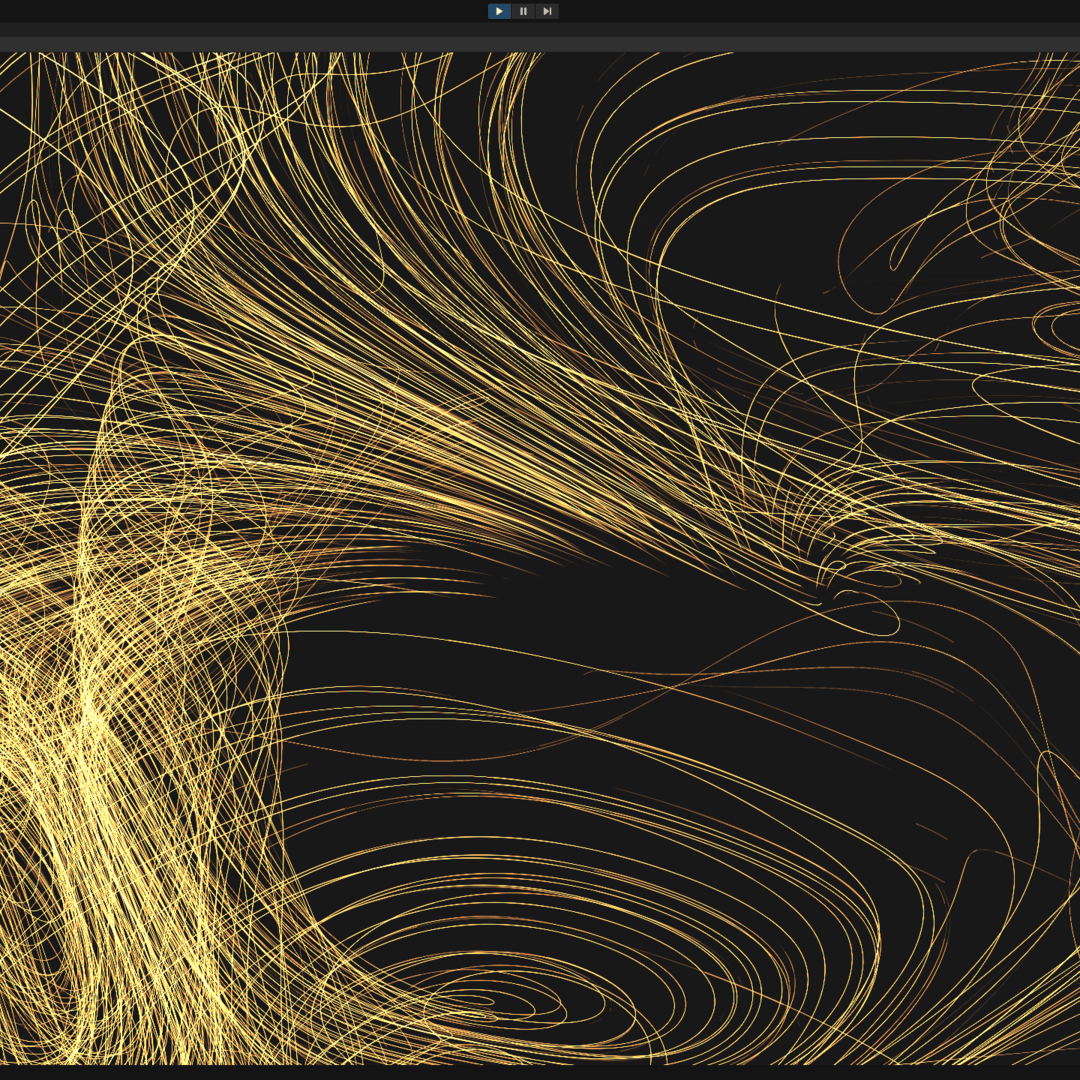
Task: Toggle play mode with the triangle icon
Action: click(499, 11)
